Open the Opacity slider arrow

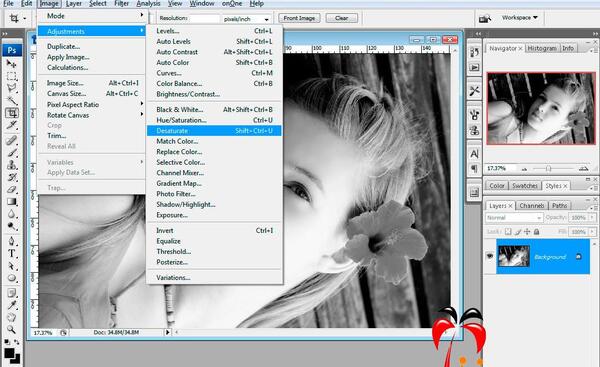(592, 217)
